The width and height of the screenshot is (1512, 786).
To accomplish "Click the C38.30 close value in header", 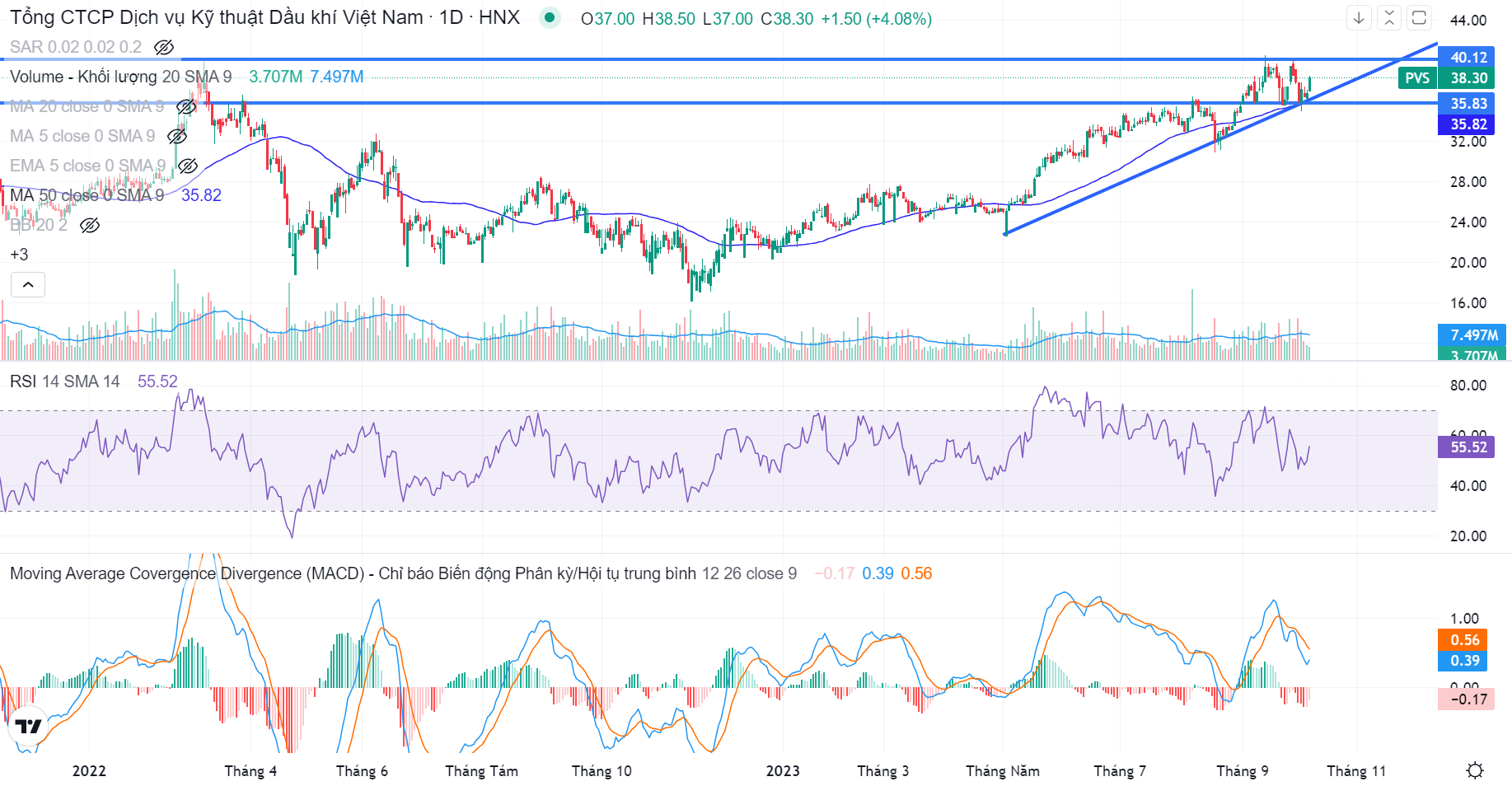I will [x=787, y=19].
